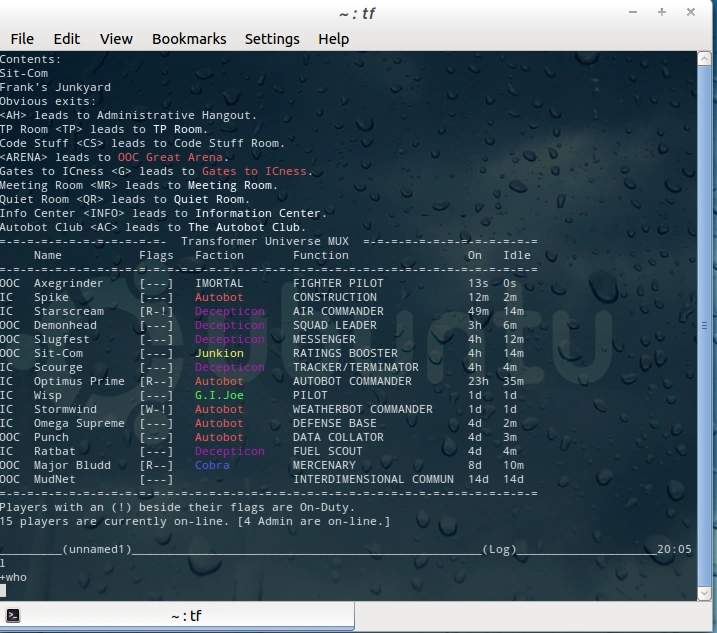Image resolution: width=717 pixels, height=633 pixels.
Task: Click the 'Punch' player name
Action: (51, 437)
